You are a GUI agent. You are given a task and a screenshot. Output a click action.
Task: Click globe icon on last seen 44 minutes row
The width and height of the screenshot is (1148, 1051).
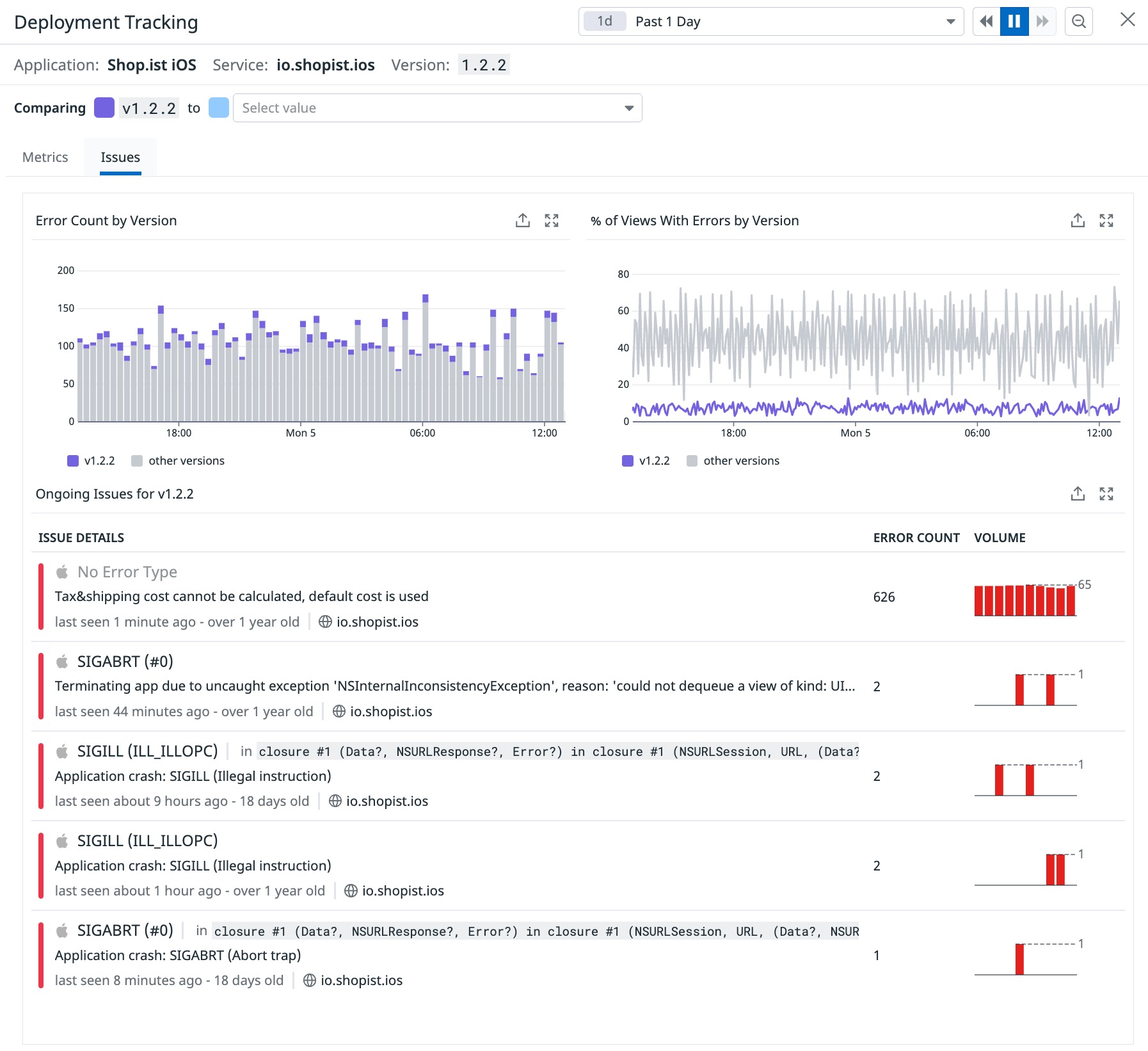[339, 711]
